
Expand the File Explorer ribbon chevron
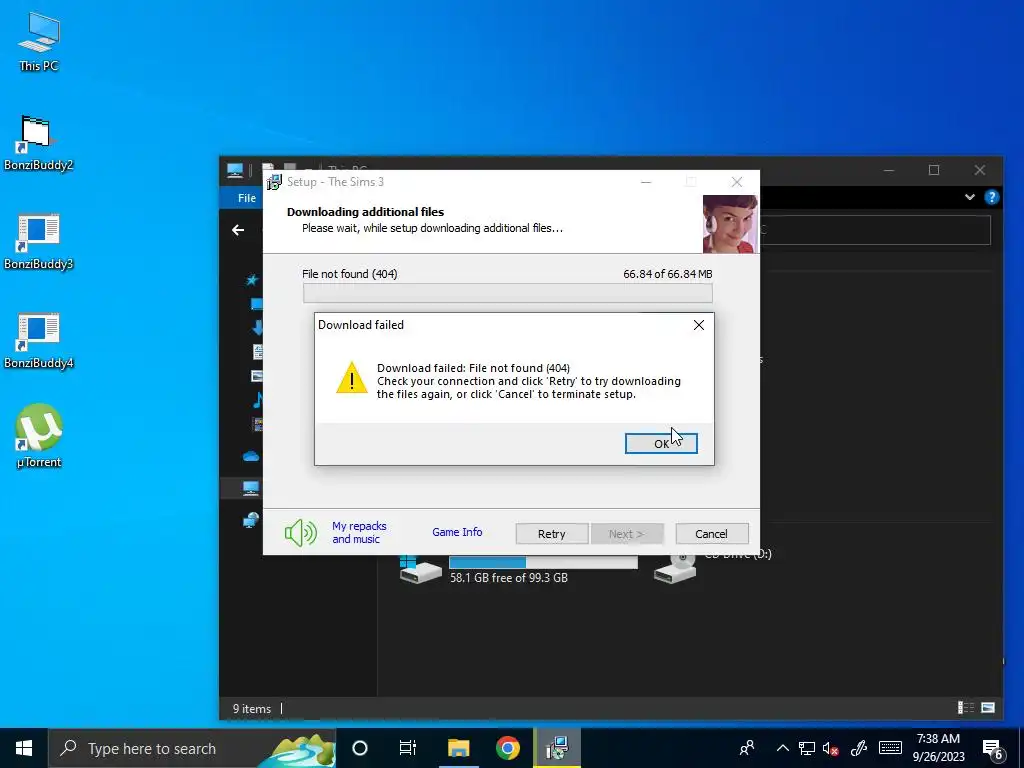[x=970, y=197]
